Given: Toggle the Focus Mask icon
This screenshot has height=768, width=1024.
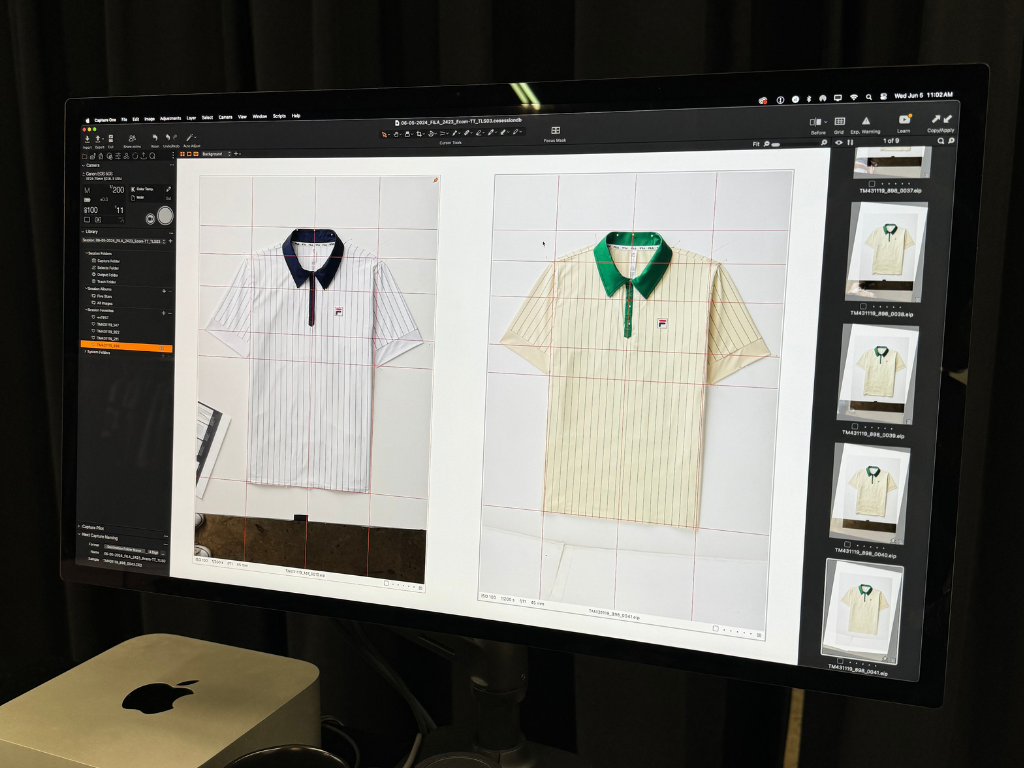Looking at the screenshot, I should point(556,131).
